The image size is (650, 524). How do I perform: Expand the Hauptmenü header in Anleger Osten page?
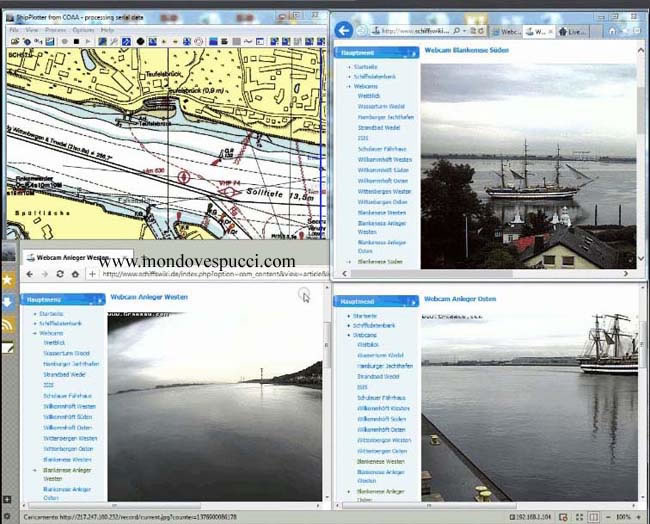pos(376,301)
